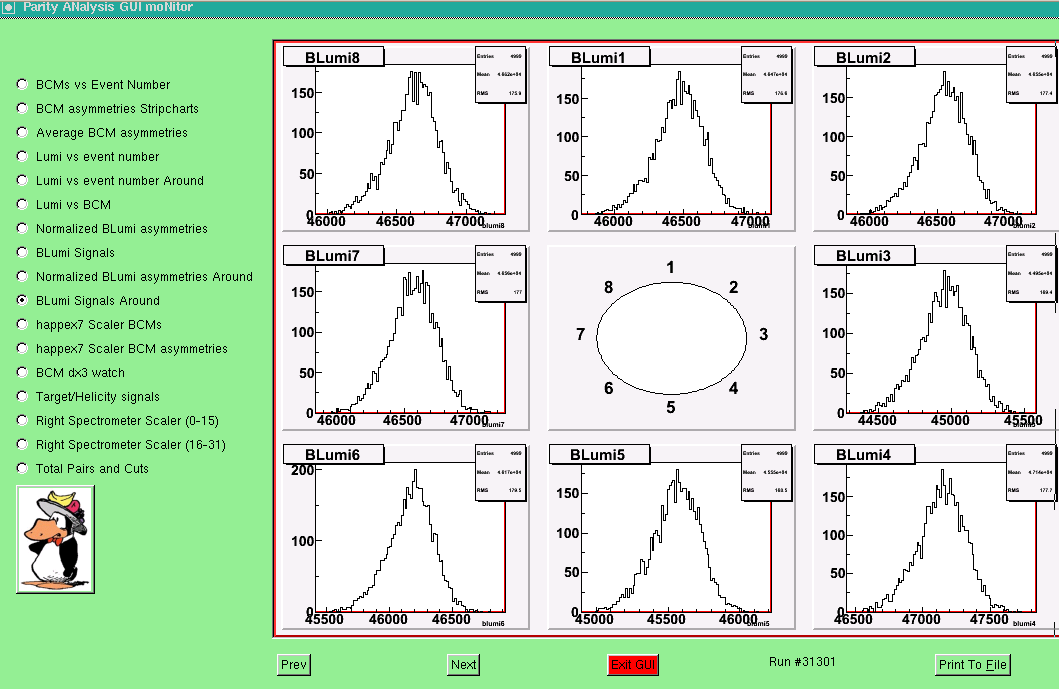The width and height of the screenshot is (1059, 689).
Task: Click the BLumi8 statistics box
Action: (500, 75)
